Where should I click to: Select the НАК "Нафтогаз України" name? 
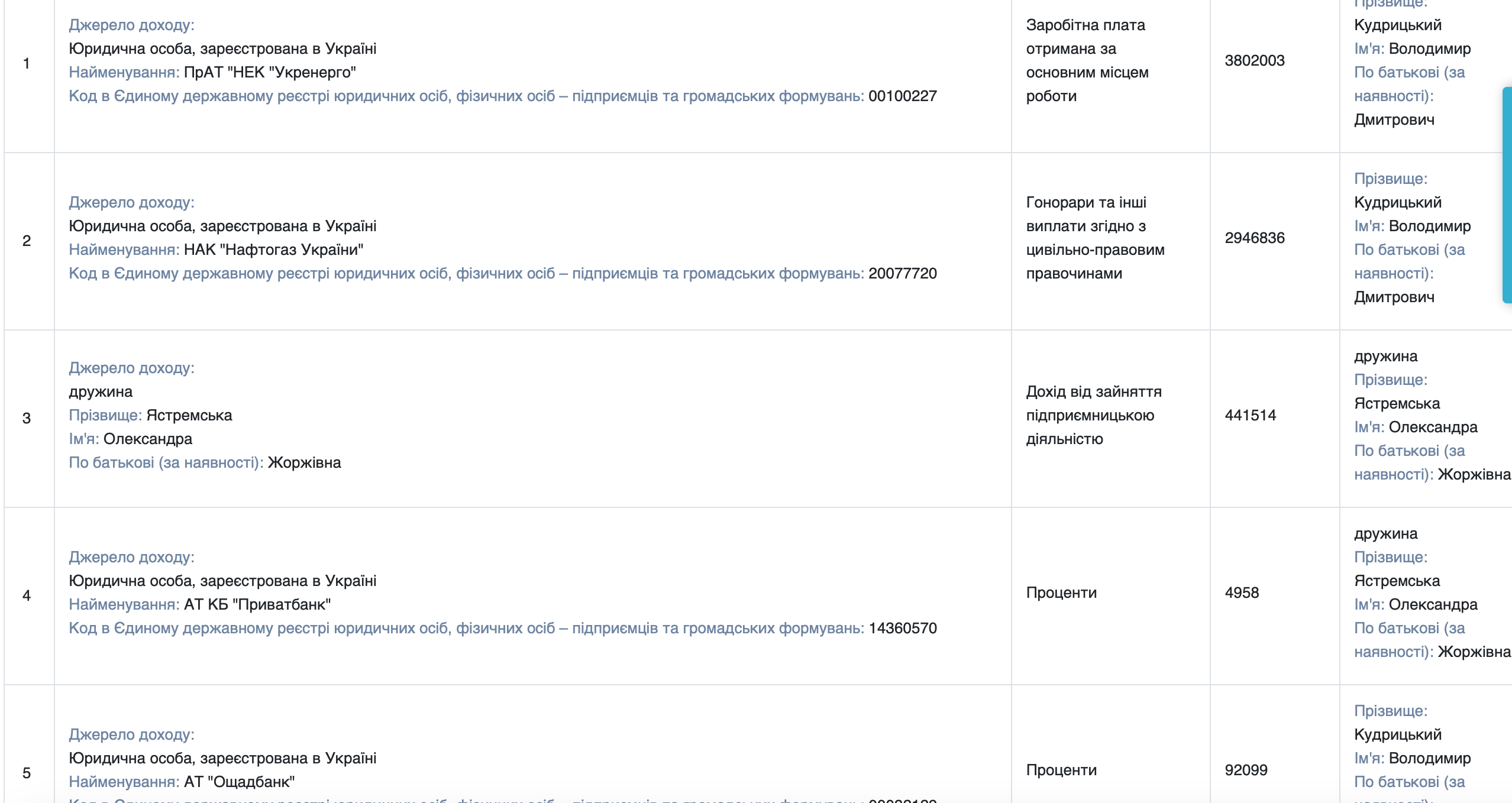273,250
